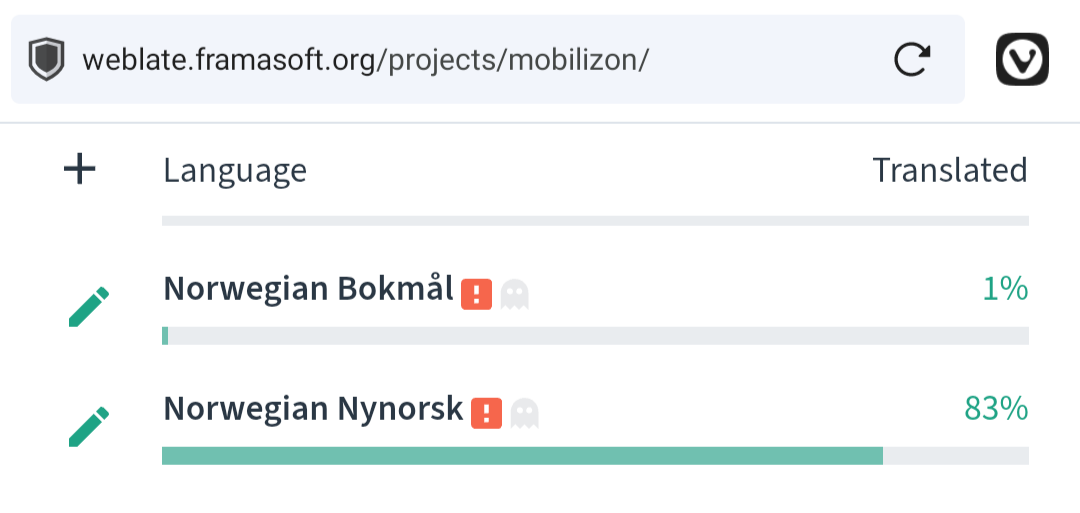Open the Vivaldi browser menu
This screenshot has height=513, width=1080.
[1022, 60]
